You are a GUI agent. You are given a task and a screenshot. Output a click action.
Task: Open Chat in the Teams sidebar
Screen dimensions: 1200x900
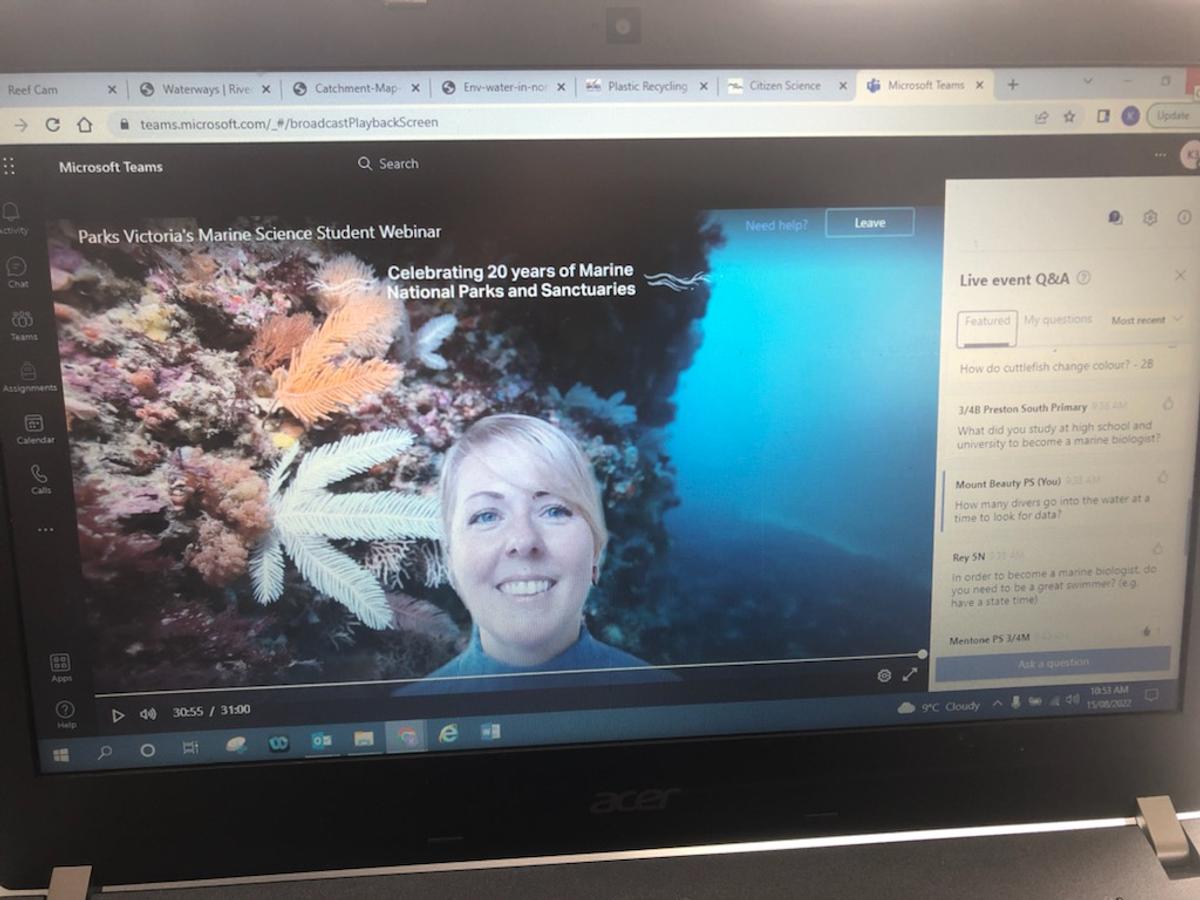17,272
